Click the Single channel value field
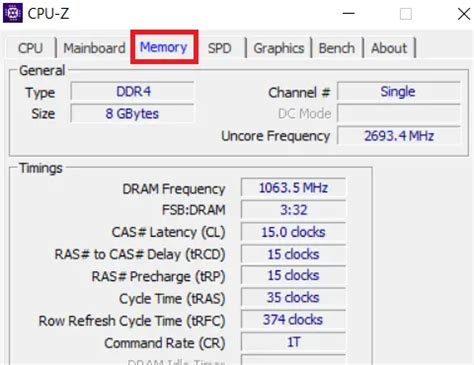This screenshot has height=365, width=474. pos(398,91)
